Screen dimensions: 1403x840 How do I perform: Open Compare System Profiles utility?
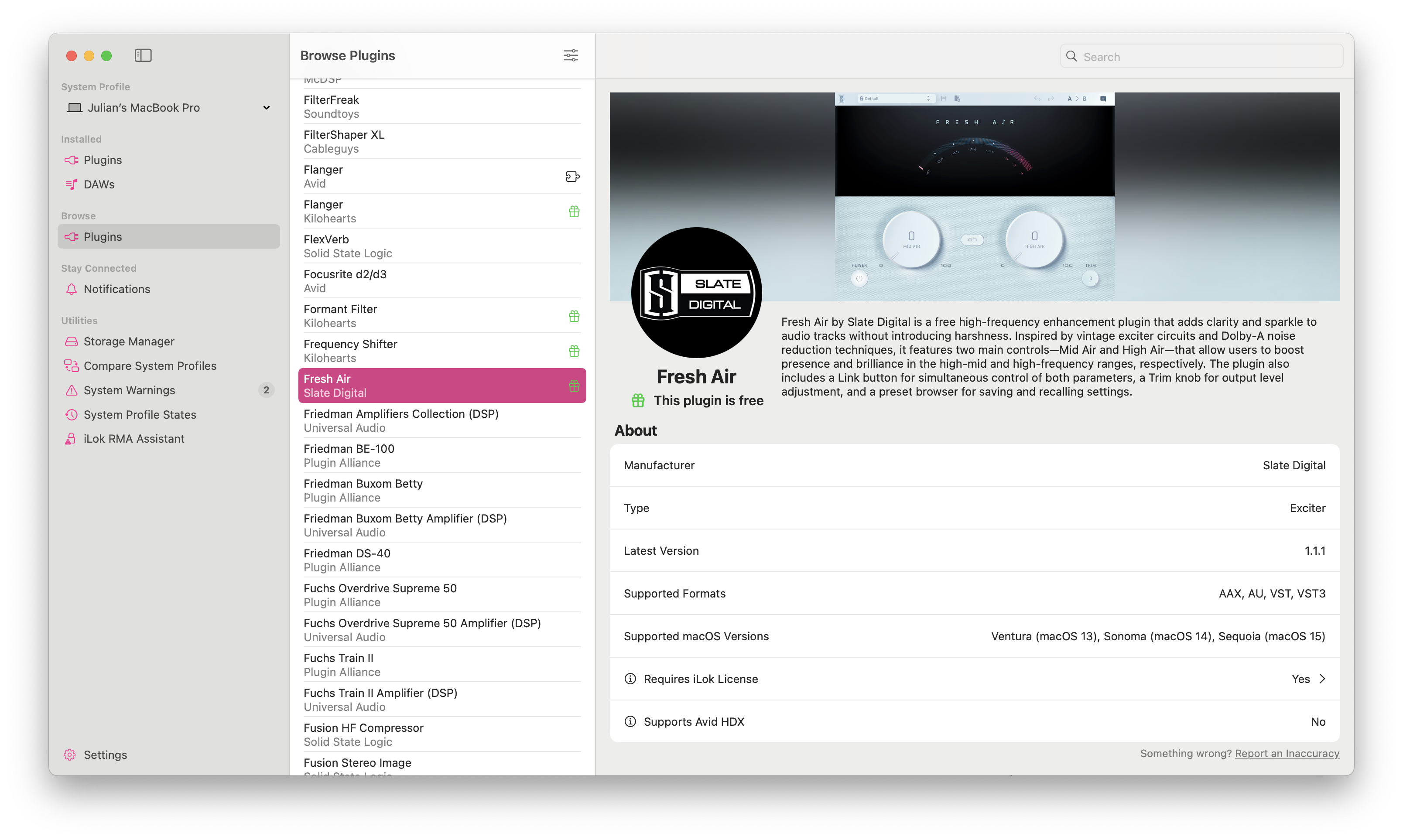pos(169,365)
